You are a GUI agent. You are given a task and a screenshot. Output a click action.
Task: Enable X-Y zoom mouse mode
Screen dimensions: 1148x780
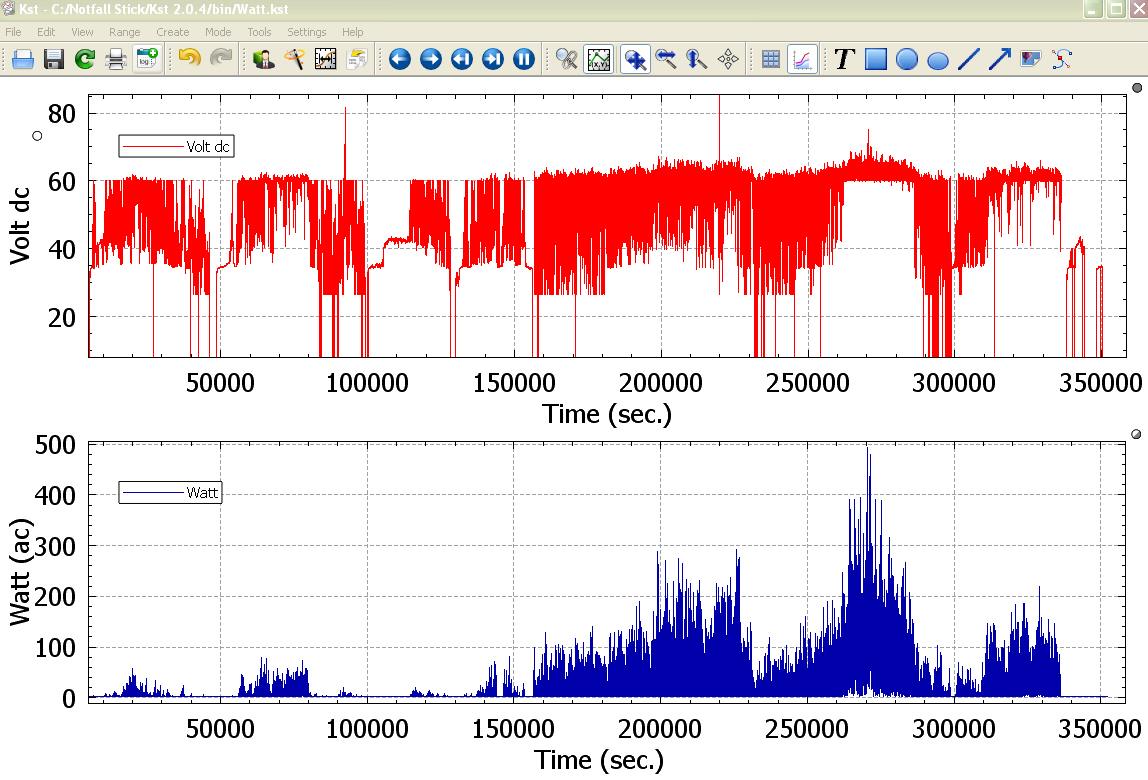click(x=634, y=59)
